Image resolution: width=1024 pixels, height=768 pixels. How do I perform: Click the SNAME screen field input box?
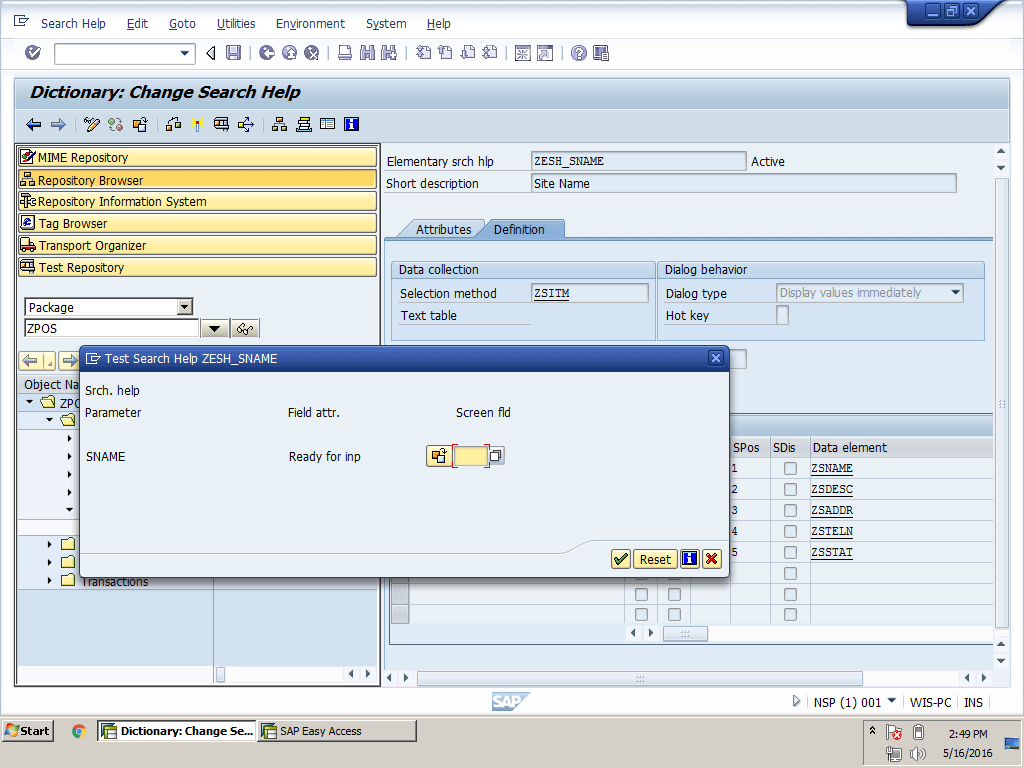click(x=470, y=456)
